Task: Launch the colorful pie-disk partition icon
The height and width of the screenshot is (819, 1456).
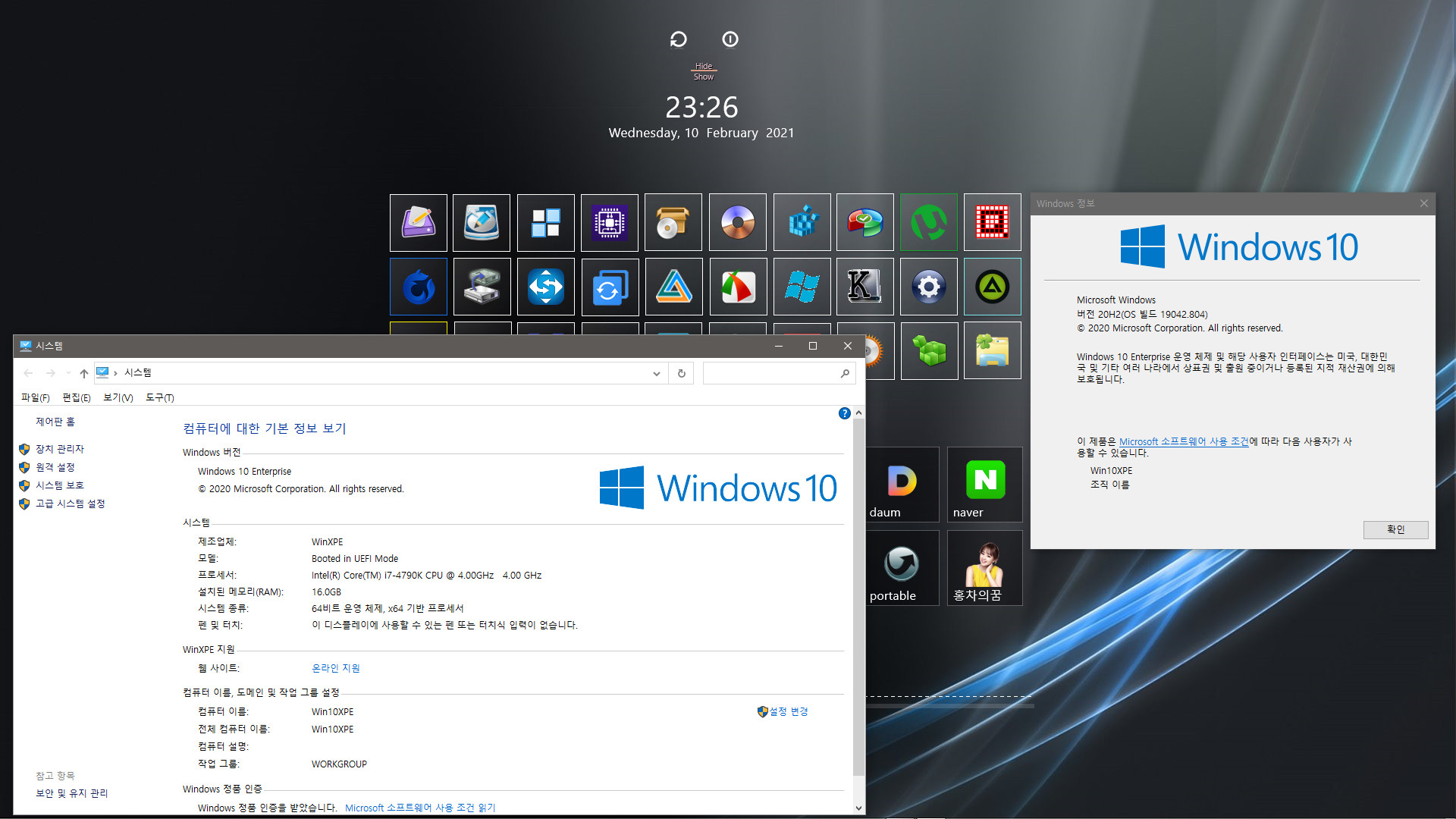Action: point(865,223)
